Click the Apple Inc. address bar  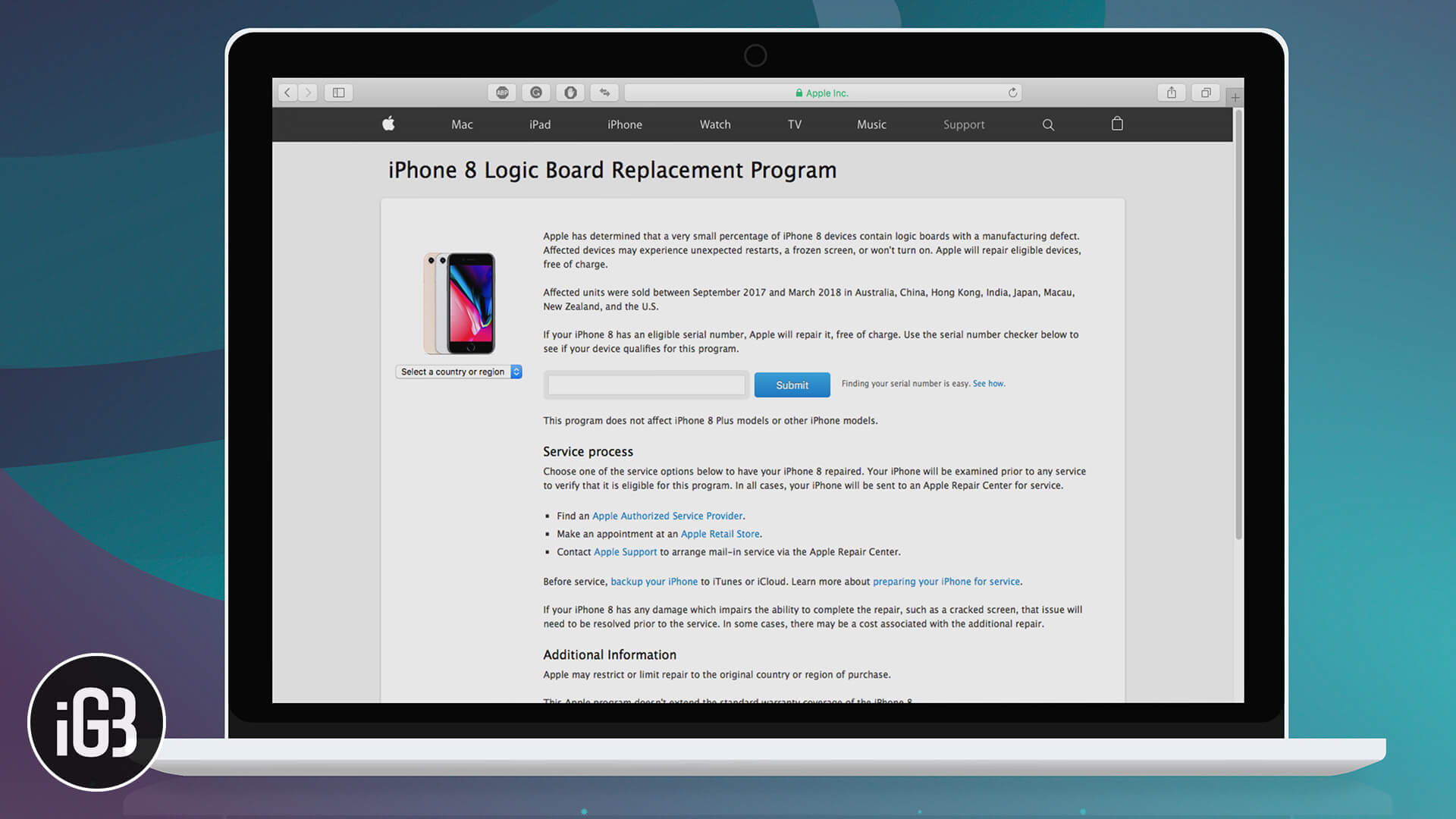tap(823, 93)
